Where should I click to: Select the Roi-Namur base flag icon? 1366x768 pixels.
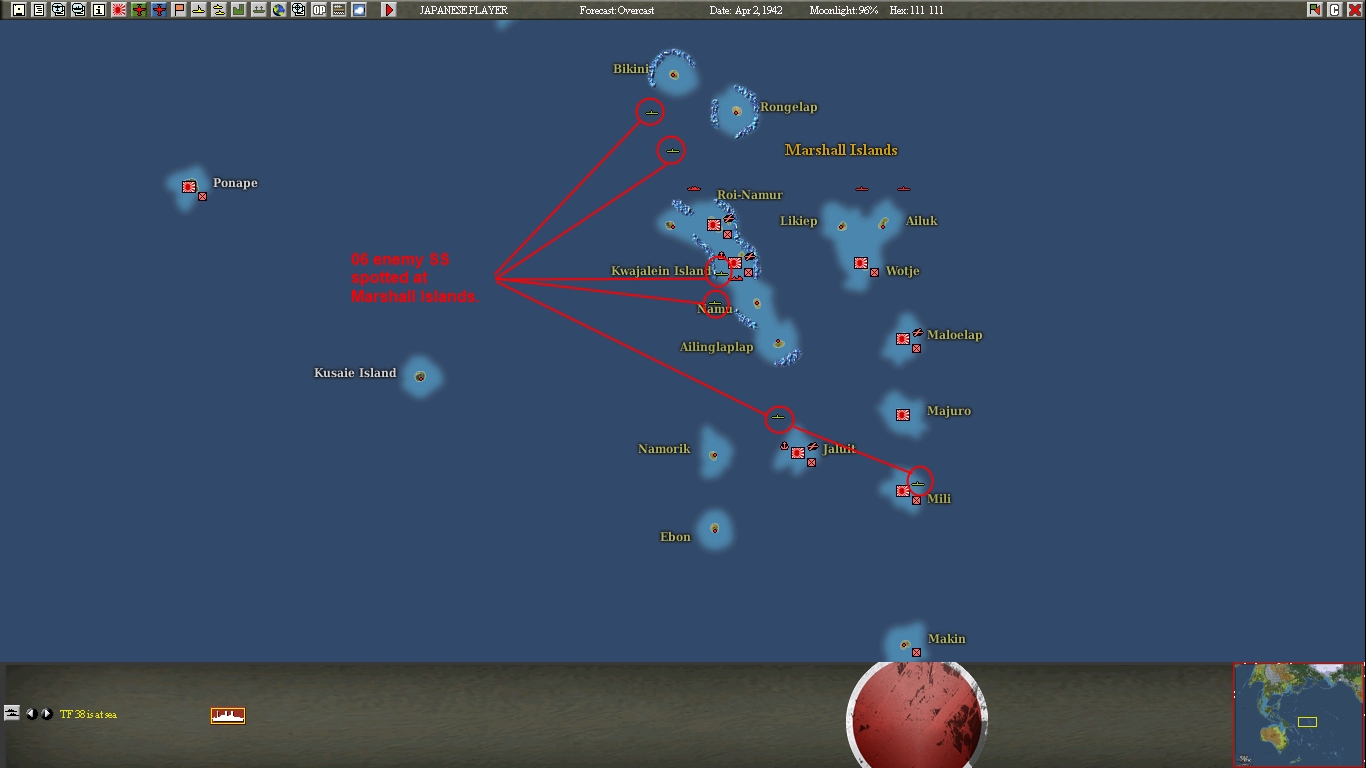(714, 225)
